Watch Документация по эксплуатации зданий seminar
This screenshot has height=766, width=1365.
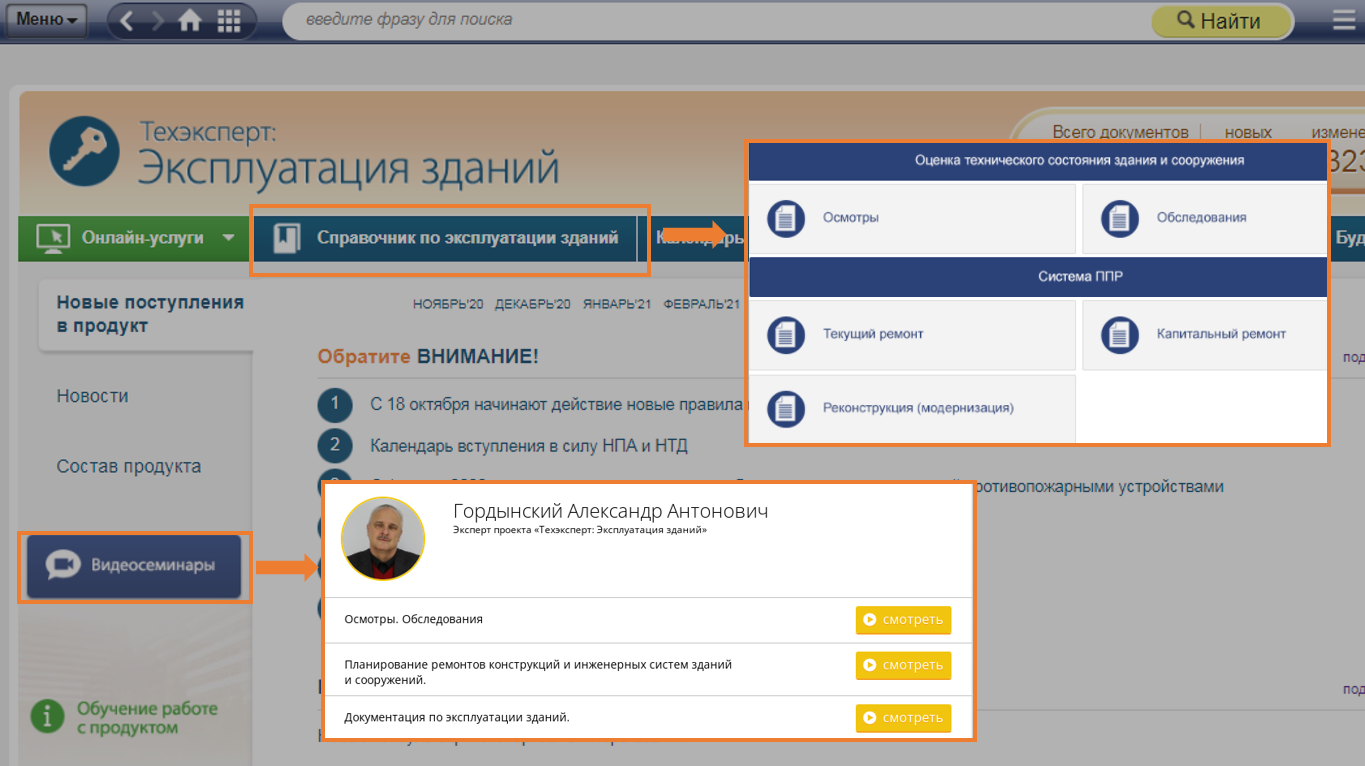click(x=903, y=718)
